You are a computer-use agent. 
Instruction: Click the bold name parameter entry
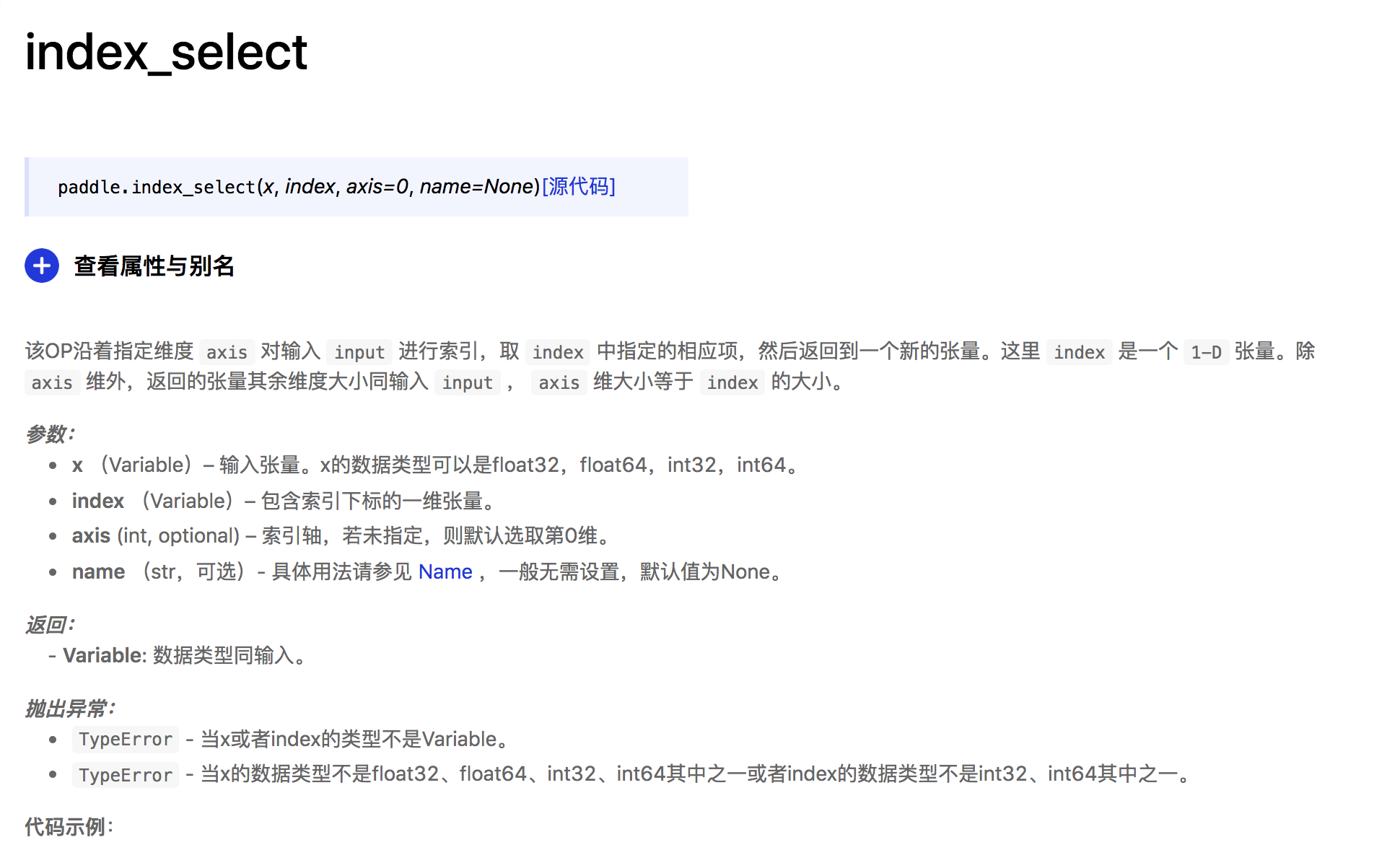pyautogui.click(x=98, y=571)
